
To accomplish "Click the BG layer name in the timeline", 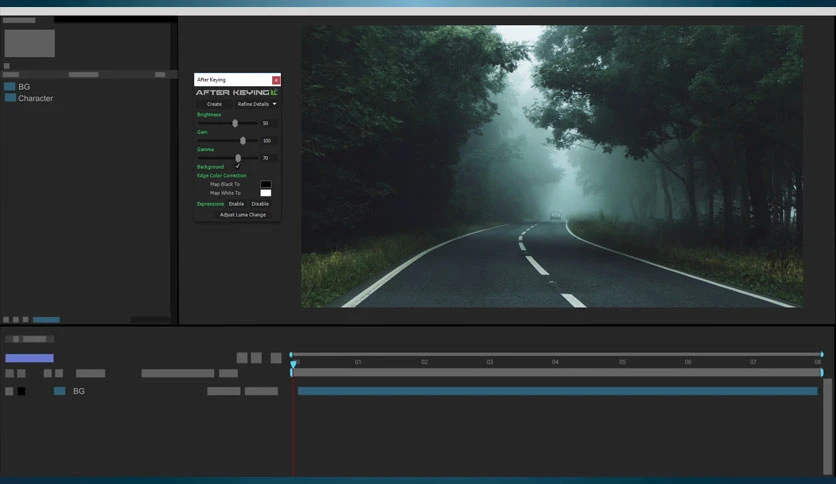I will pyautogui.click(x=79, y=391).
